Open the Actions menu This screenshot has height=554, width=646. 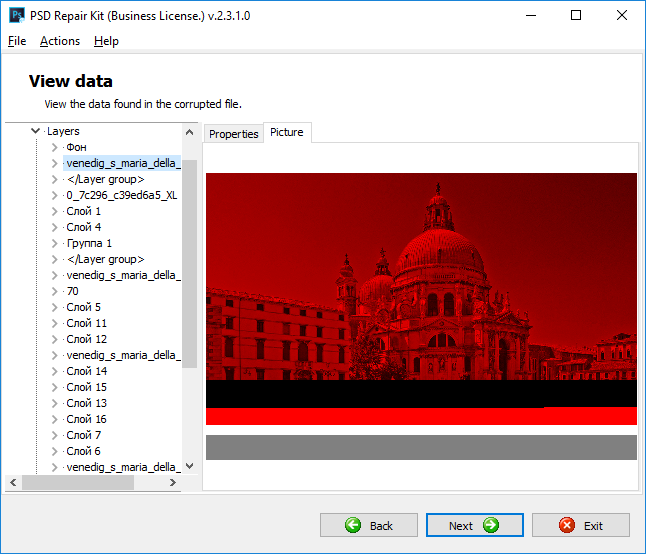pyautogui.click(x=60, y=41)
